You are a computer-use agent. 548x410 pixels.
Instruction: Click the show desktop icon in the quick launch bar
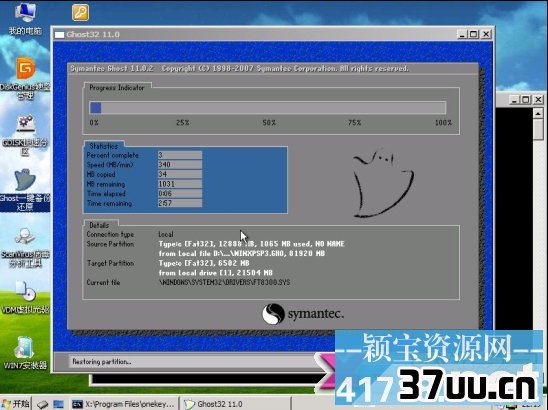tap(58, 404)
